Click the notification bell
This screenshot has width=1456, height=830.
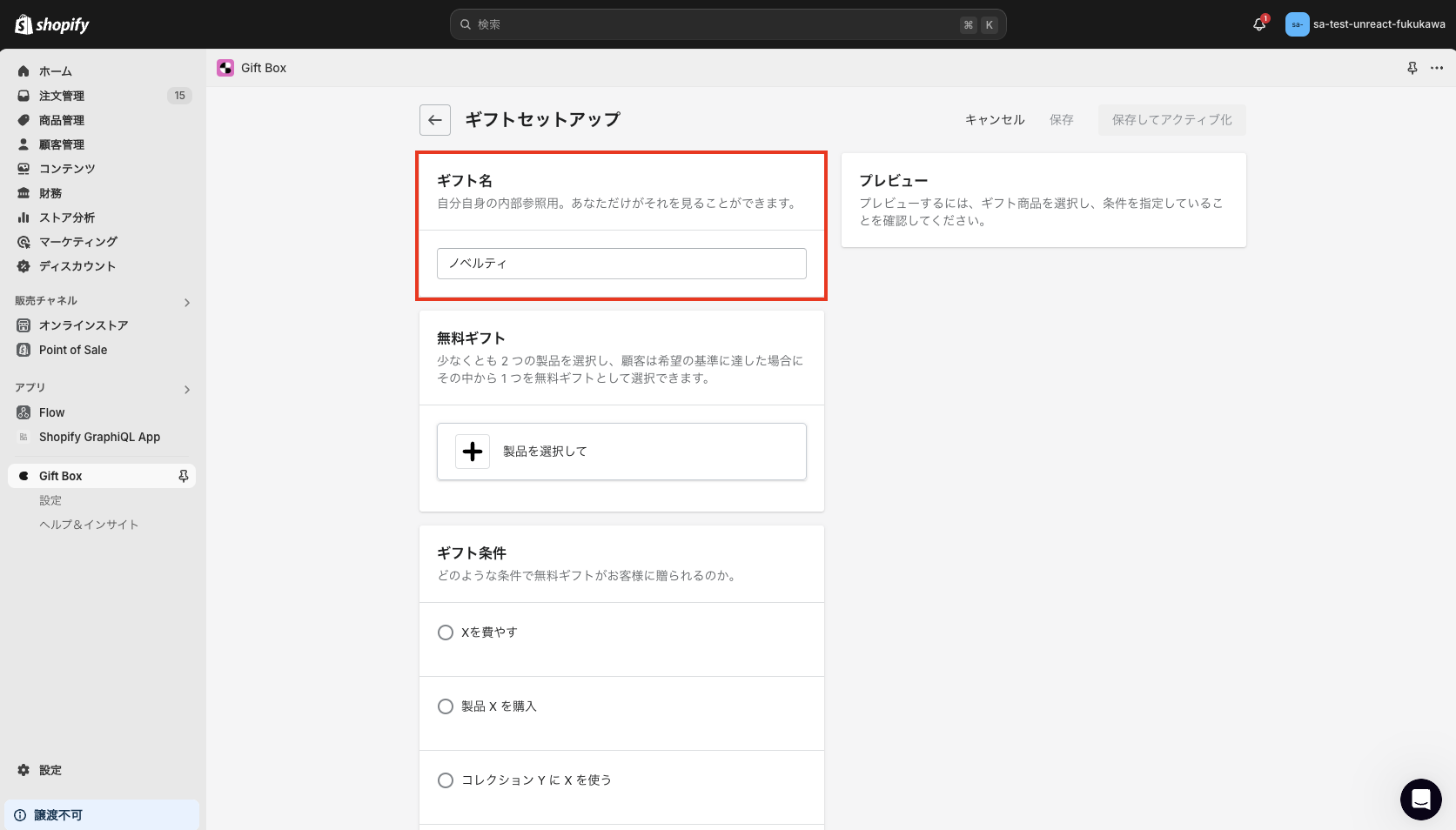tap(1258, 23)
